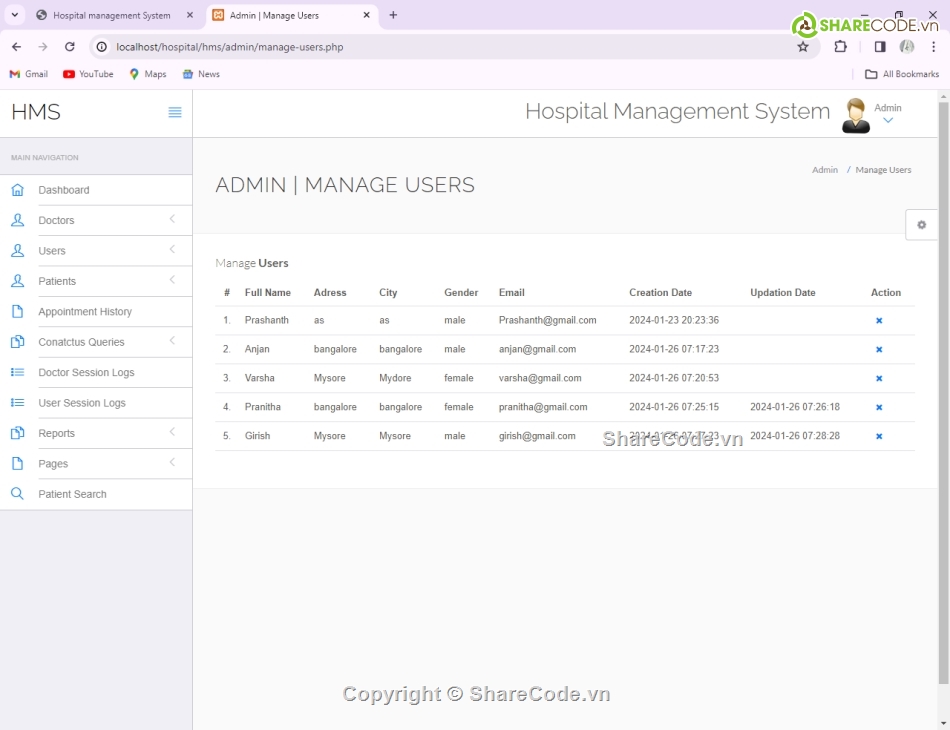
Task: Remove Girish via the delete X icon
Action: tap(879, 437)
